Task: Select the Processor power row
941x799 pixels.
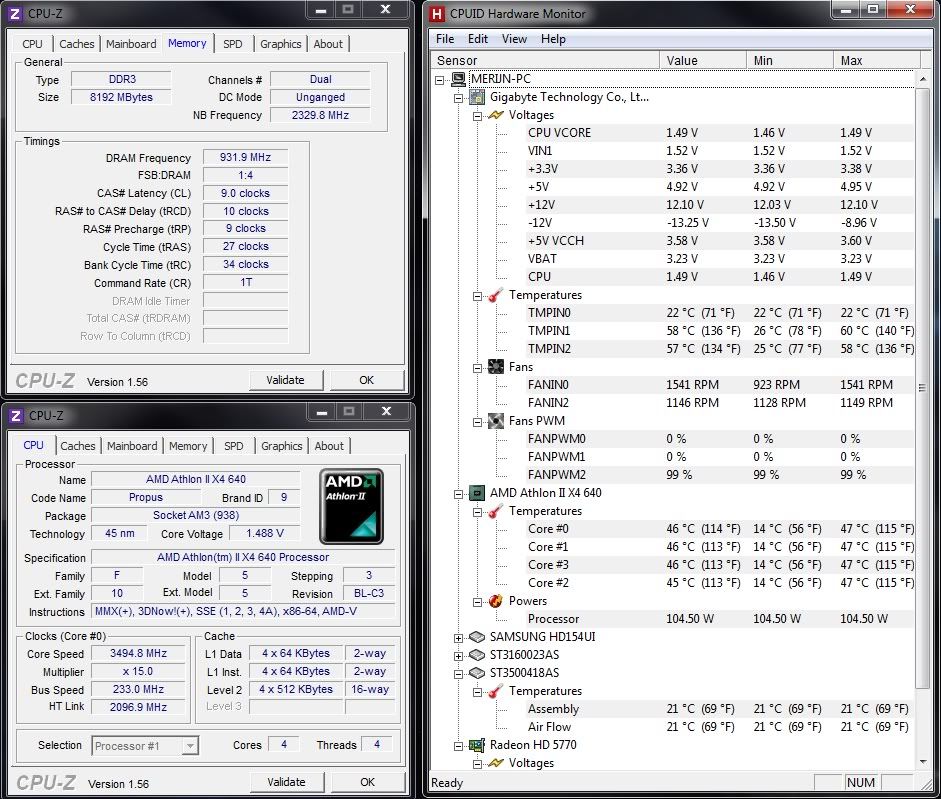Action: 720,619
